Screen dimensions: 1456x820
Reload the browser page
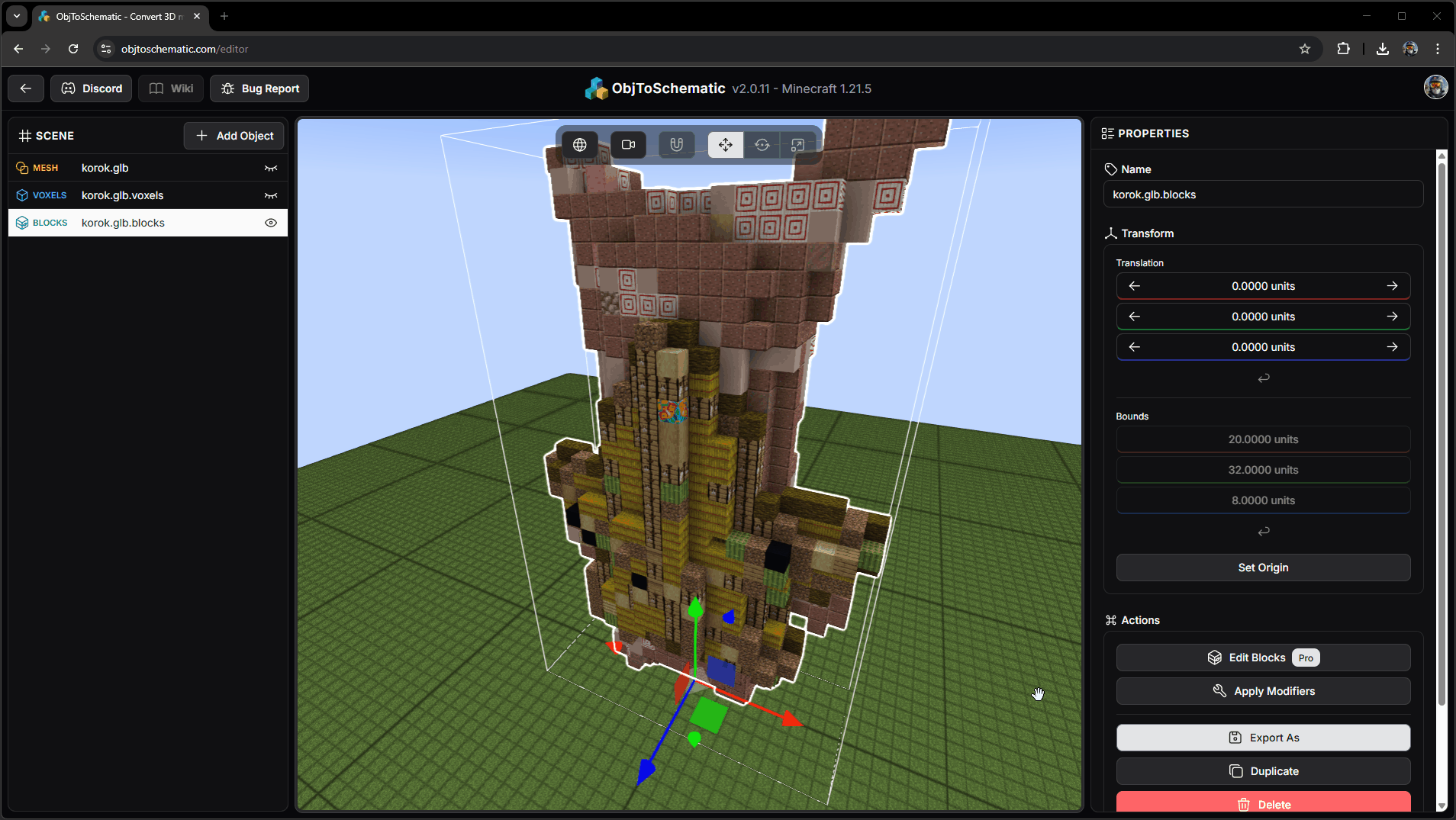click(x=73, y=49)
